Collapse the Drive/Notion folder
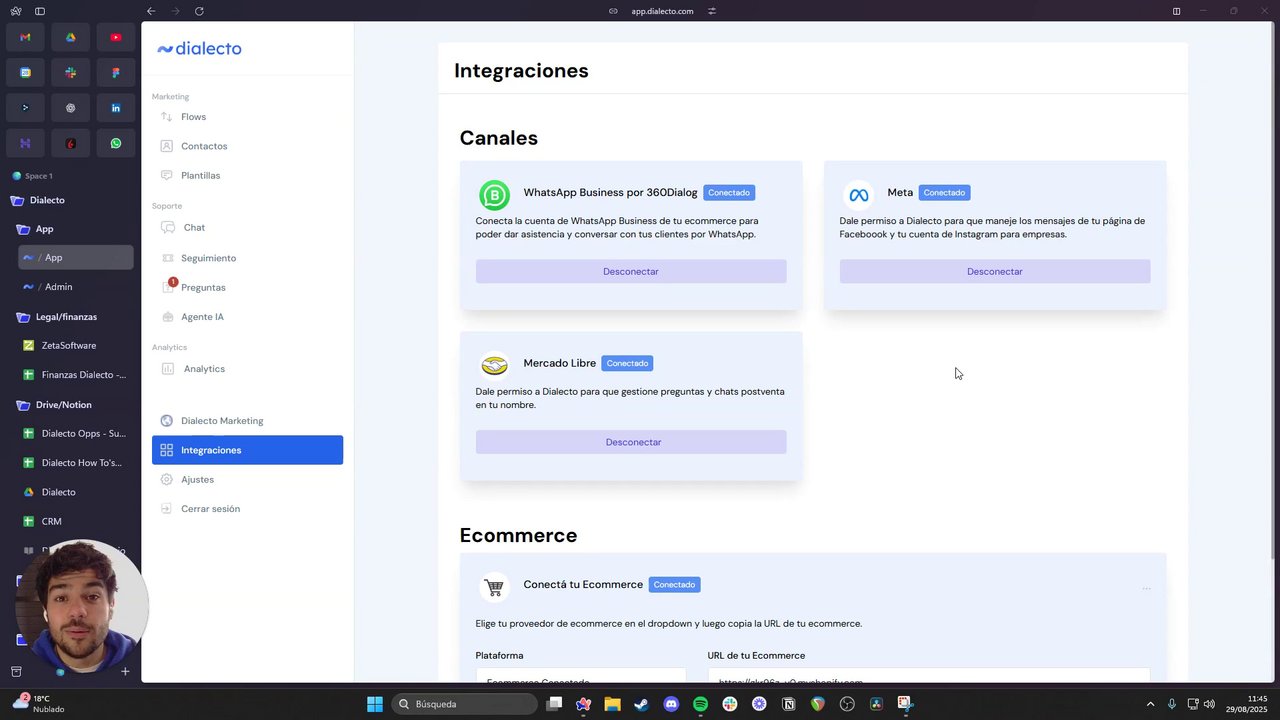This screenshot has width=1280, height=720. tap(74, 405)
